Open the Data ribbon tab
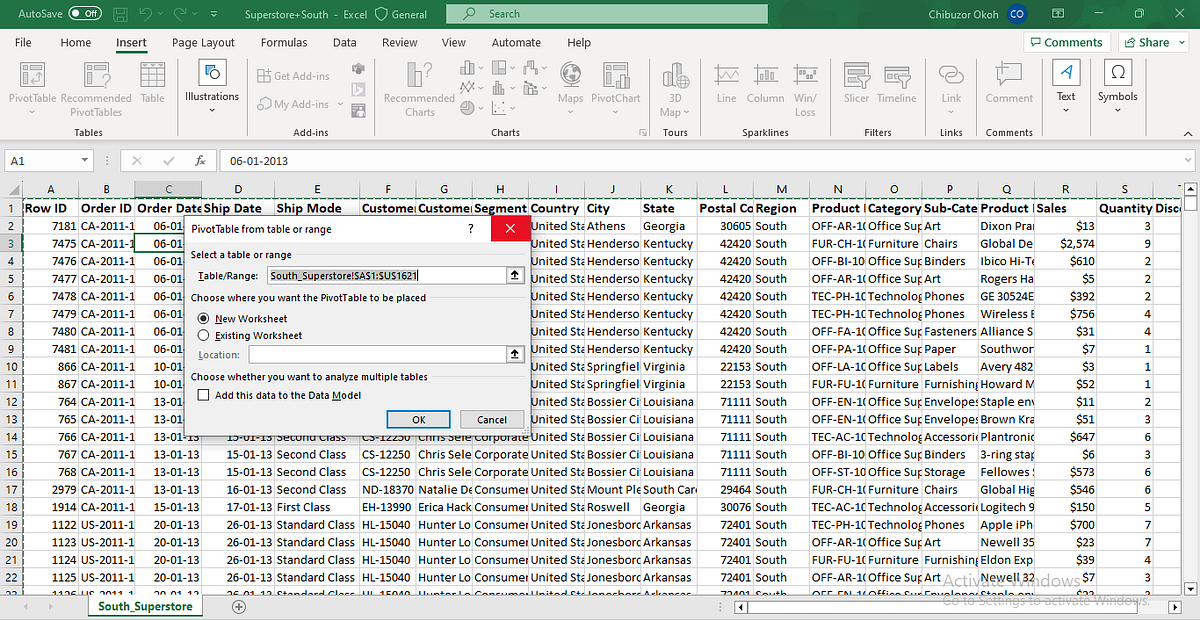This screenshot has height=620, width=1200. coord(344,42)
